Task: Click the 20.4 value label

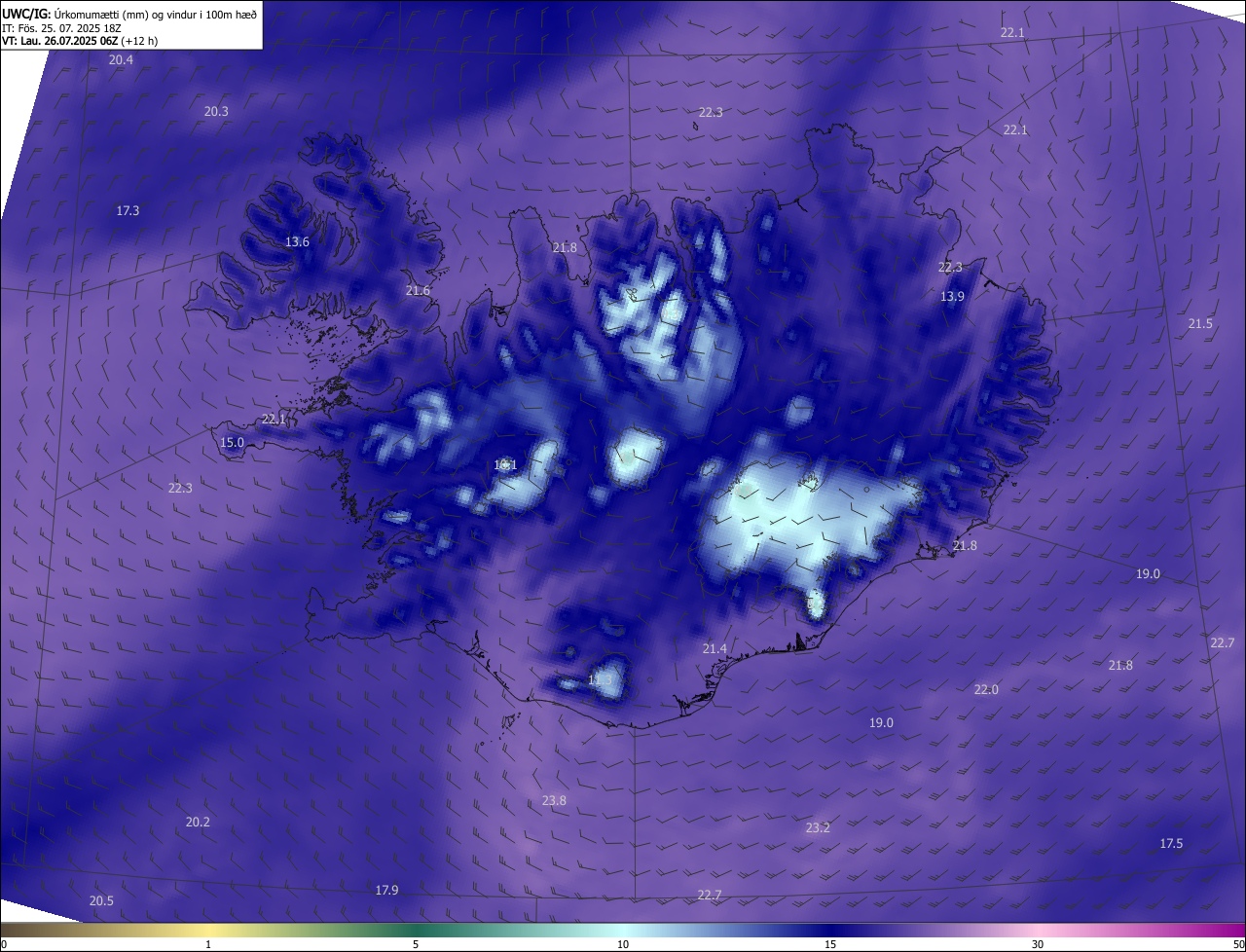Action: [121, 60]
